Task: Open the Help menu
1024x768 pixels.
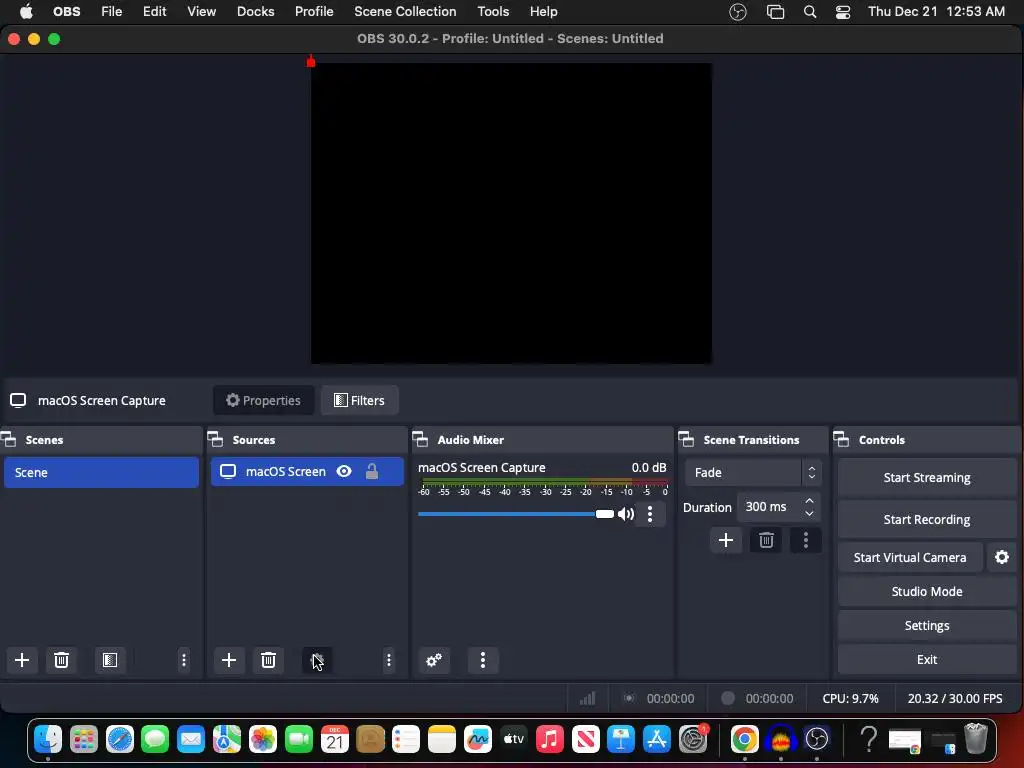Action: point(543,12)
